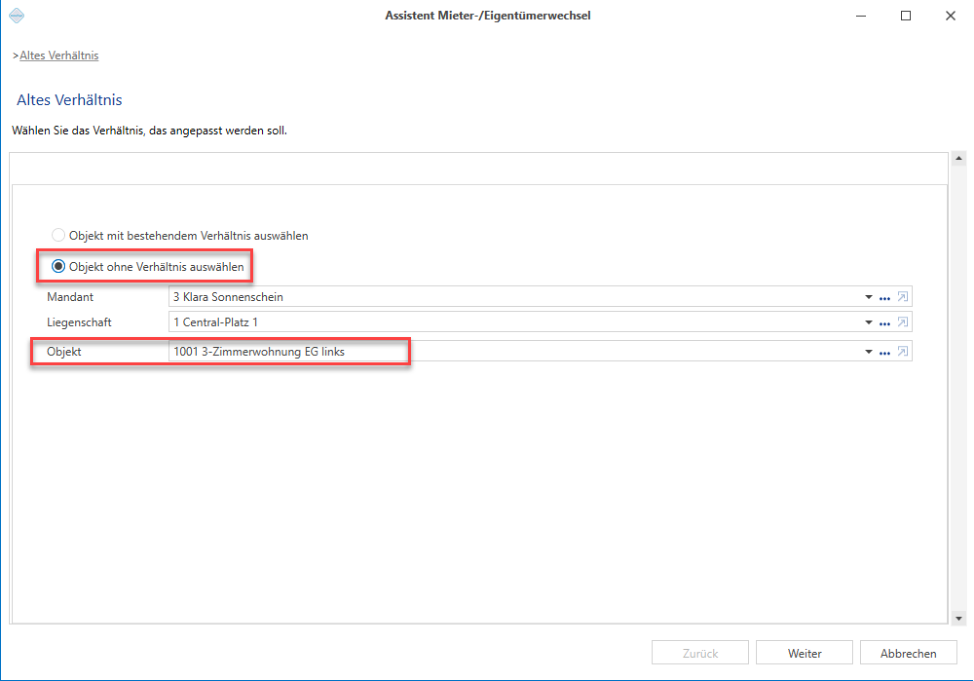The width and height of the screenshot is (974, 681).
Task: Click the Abbrechen button
Action: point(908,653)
